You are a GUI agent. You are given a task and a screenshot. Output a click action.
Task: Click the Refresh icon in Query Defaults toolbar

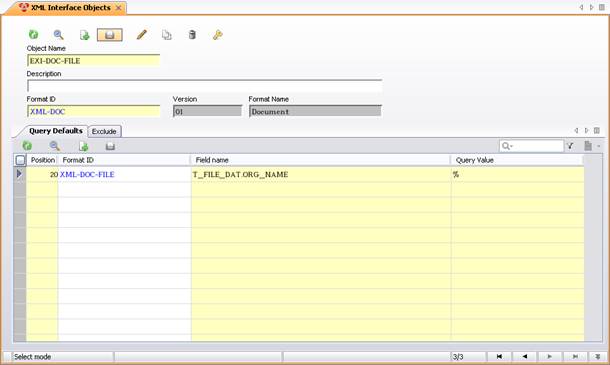tap(27, 146)
